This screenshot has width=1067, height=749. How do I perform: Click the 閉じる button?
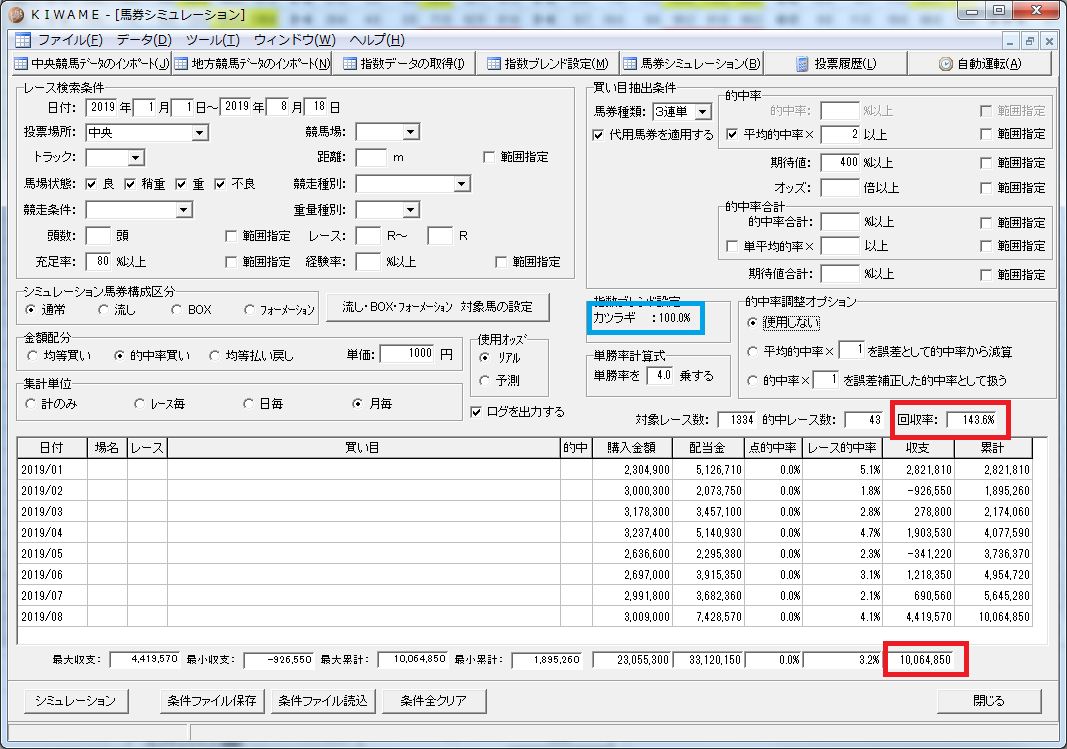point(989,701)
